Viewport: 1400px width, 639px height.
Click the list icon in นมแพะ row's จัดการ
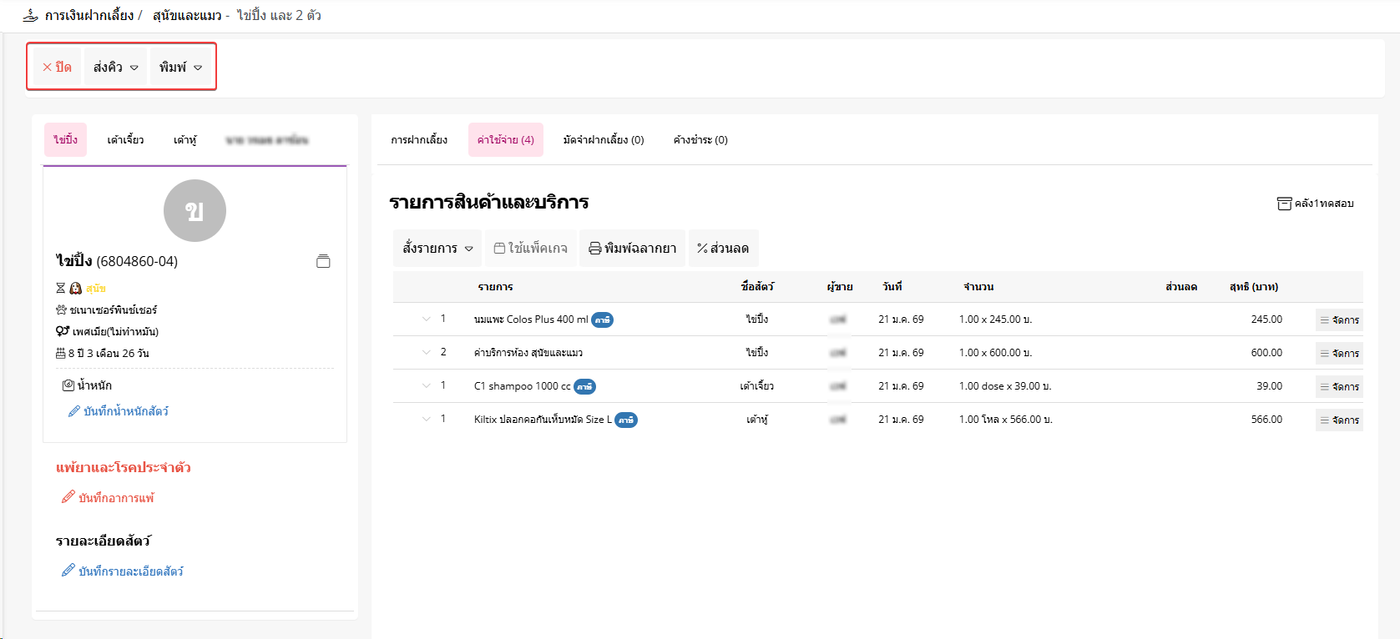click(x=1325, y=320)
